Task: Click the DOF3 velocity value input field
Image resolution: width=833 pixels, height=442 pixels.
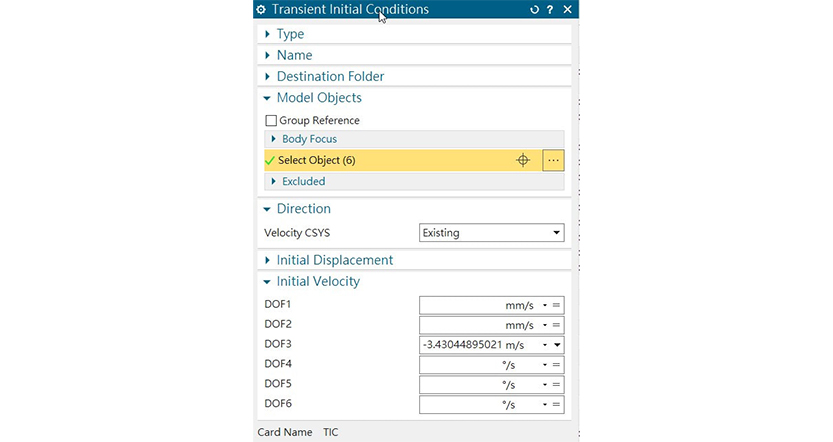Action: tap(462, 345)
